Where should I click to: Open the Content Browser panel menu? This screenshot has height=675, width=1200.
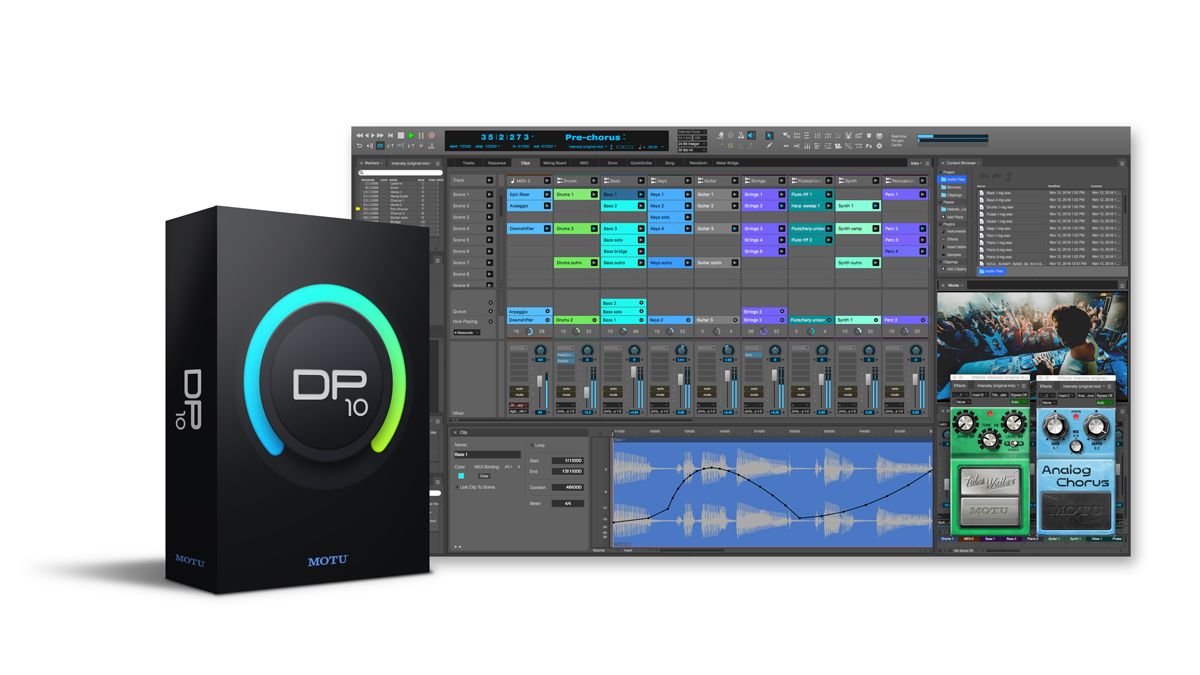1122,162
